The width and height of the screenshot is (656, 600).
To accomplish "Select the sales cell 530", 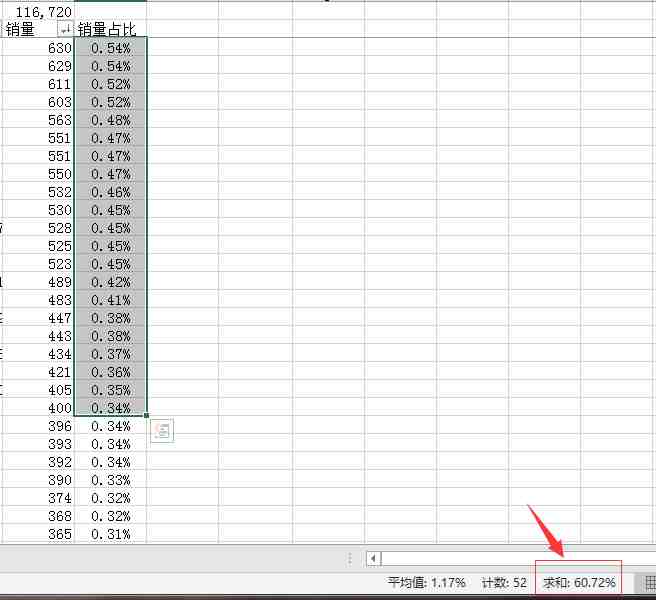I will click(x=38, y=210).
